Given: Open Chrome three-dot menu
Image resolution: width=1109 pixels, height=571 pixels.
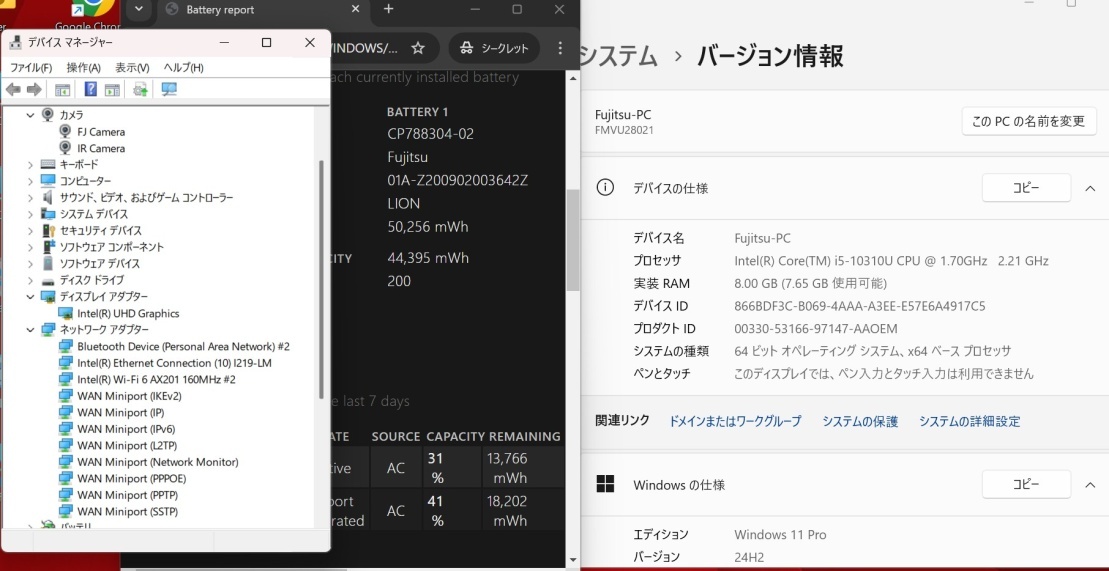Looking at the screenshot, I should [x=560, y=48].
